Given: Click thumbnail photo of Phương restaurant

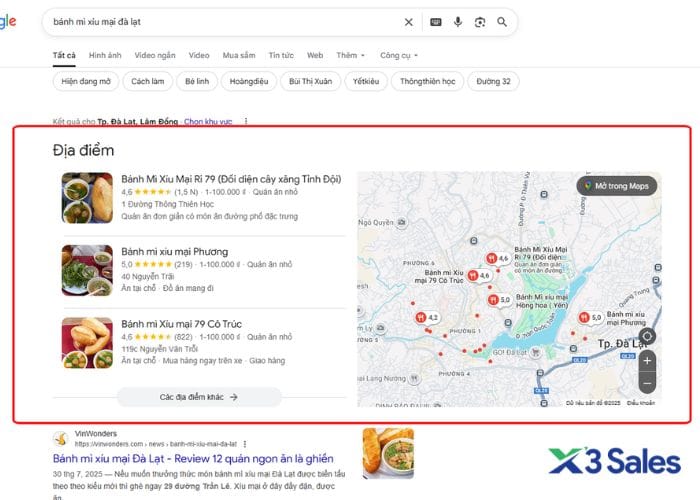Looking at the screenshot, I should 87,270.
